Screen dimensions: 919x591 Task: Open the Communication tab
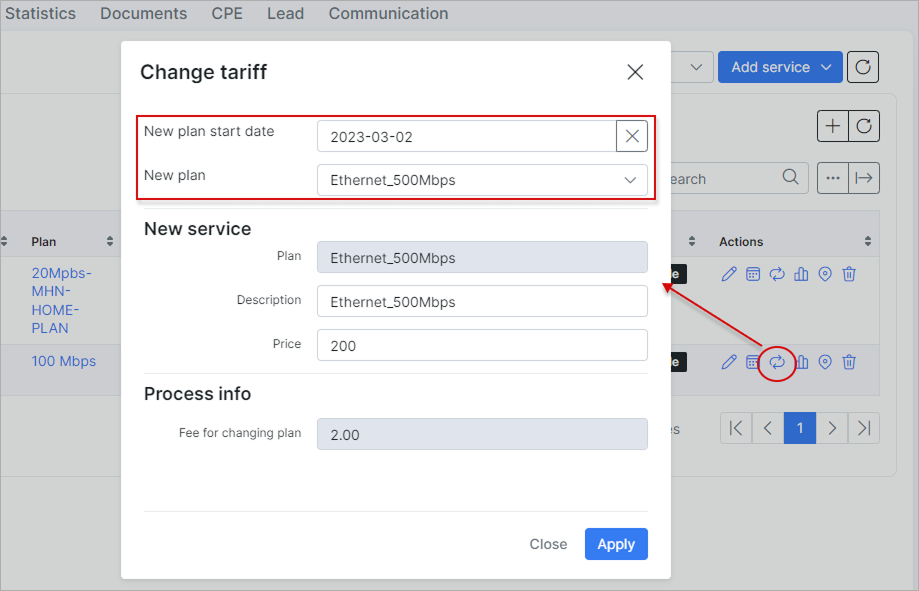(x=388, y=14)
